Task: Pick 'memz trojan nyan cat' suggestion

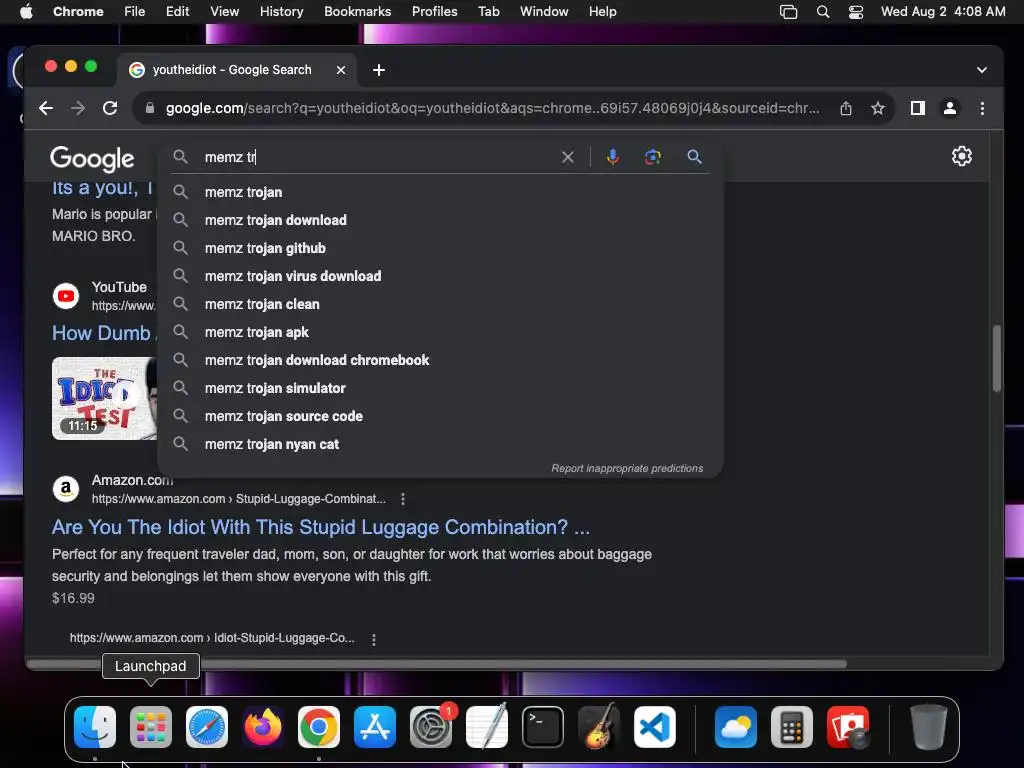Action: click(x=441, y=445)
